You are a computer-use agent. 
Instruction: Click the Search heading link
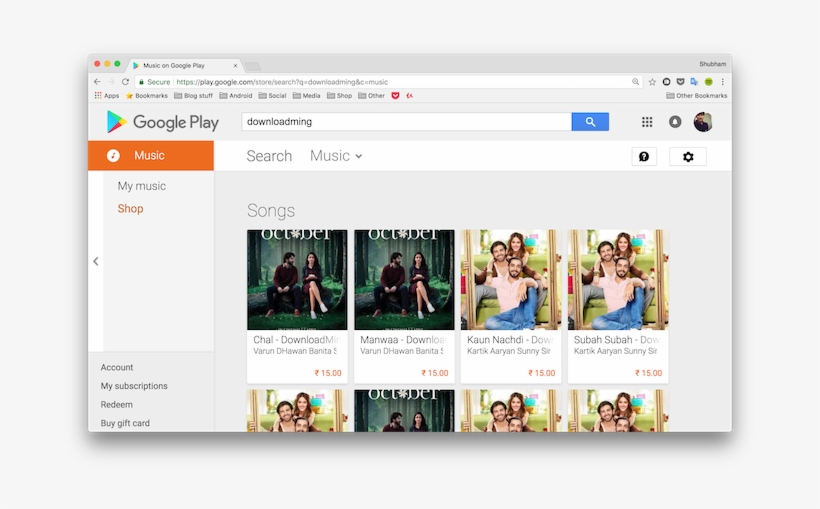pos(269,156)
